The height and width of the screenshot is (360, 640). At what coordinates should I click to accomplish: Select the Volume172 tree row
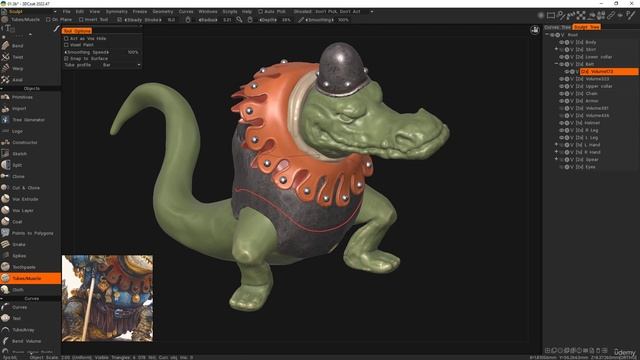[x=609, y=71]
